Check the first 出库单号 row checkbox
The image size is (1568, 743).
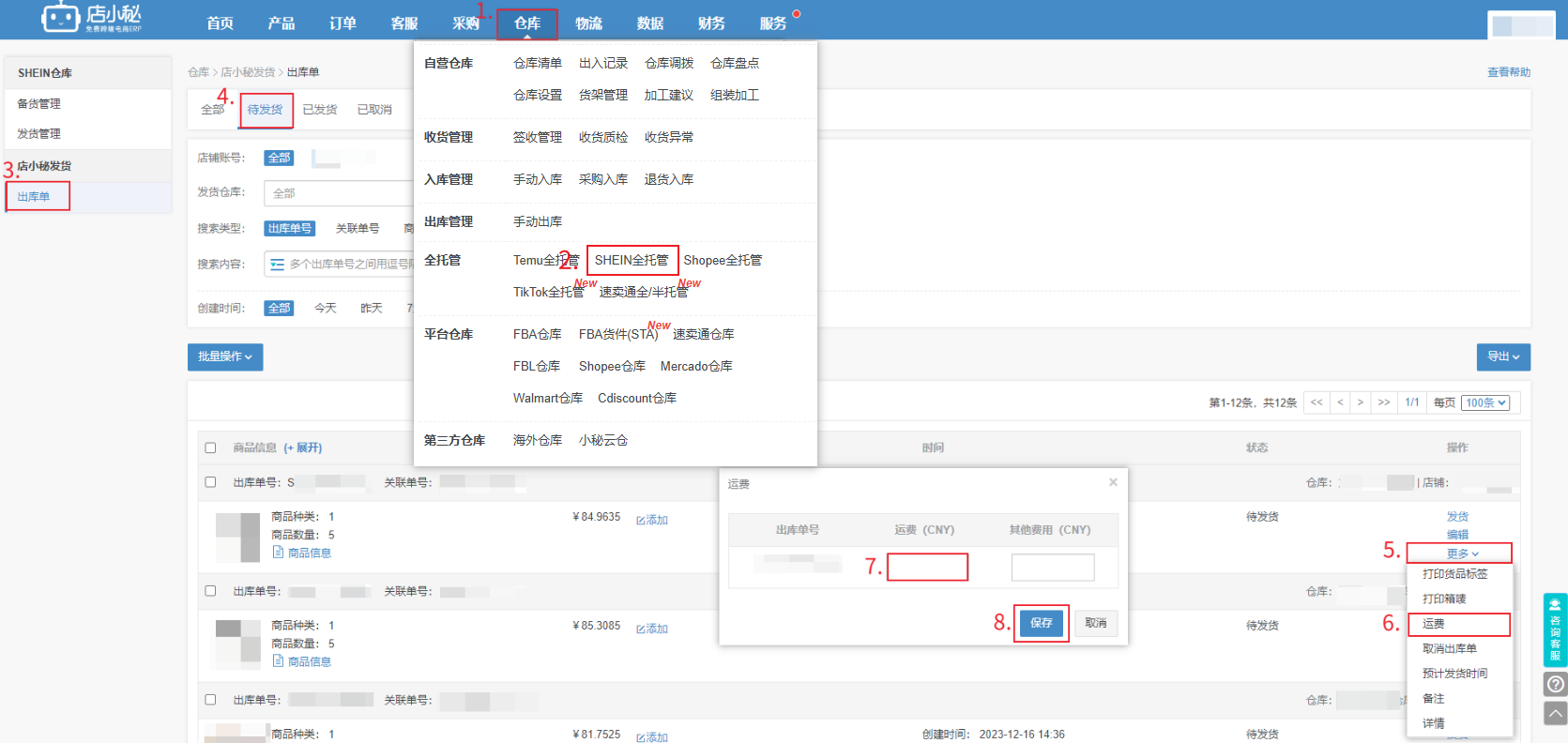click(210, 482)
